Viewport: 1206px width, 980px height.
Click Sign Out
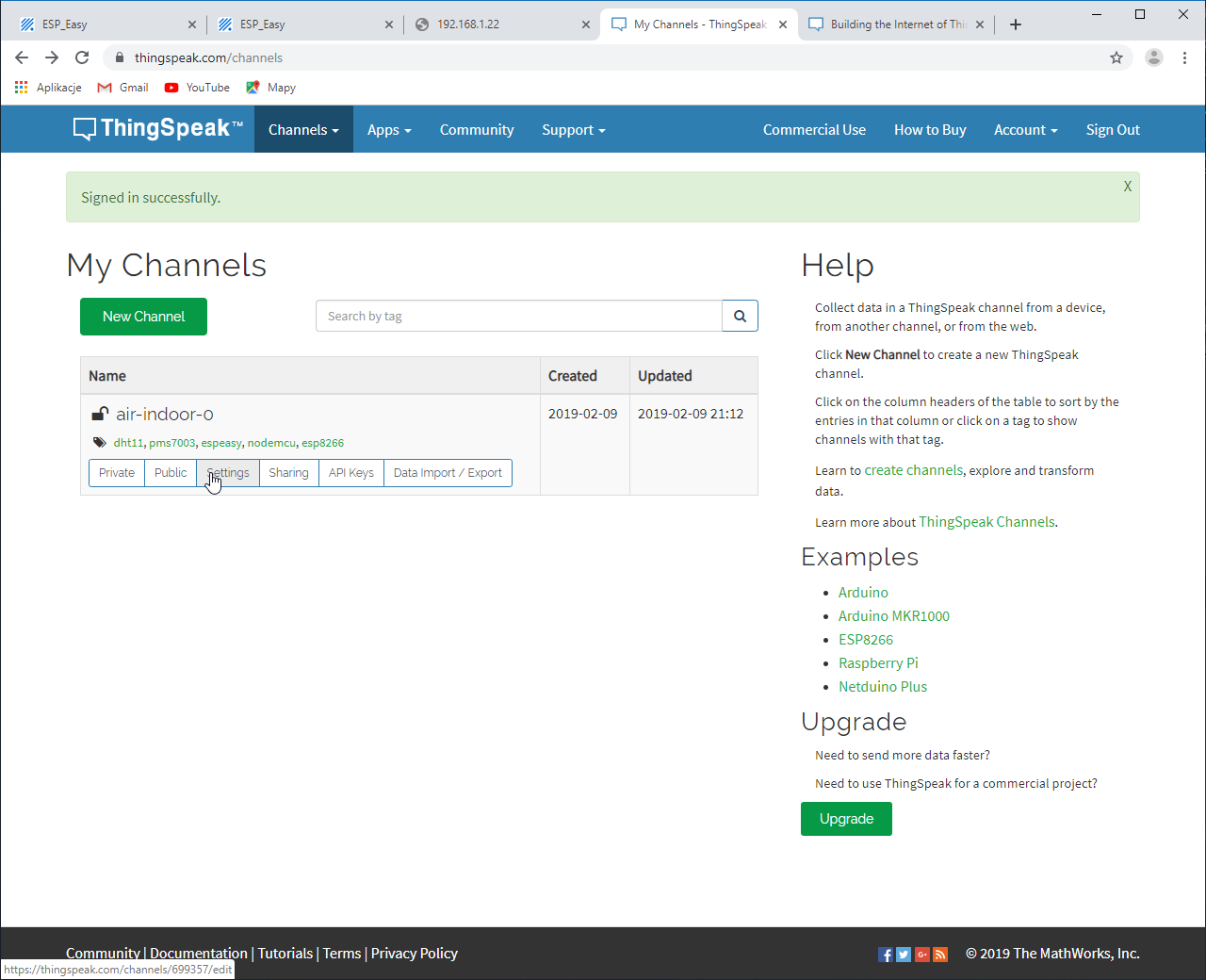(x=1113, y=129)
